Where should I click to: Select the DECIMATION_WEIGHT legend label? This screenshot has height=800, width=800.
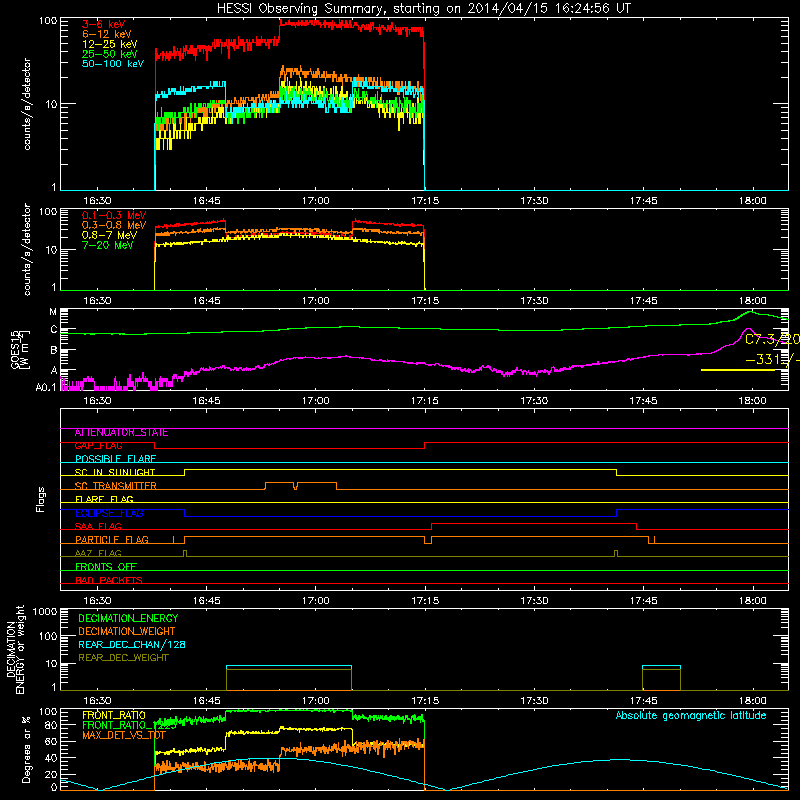pos(127,632)
